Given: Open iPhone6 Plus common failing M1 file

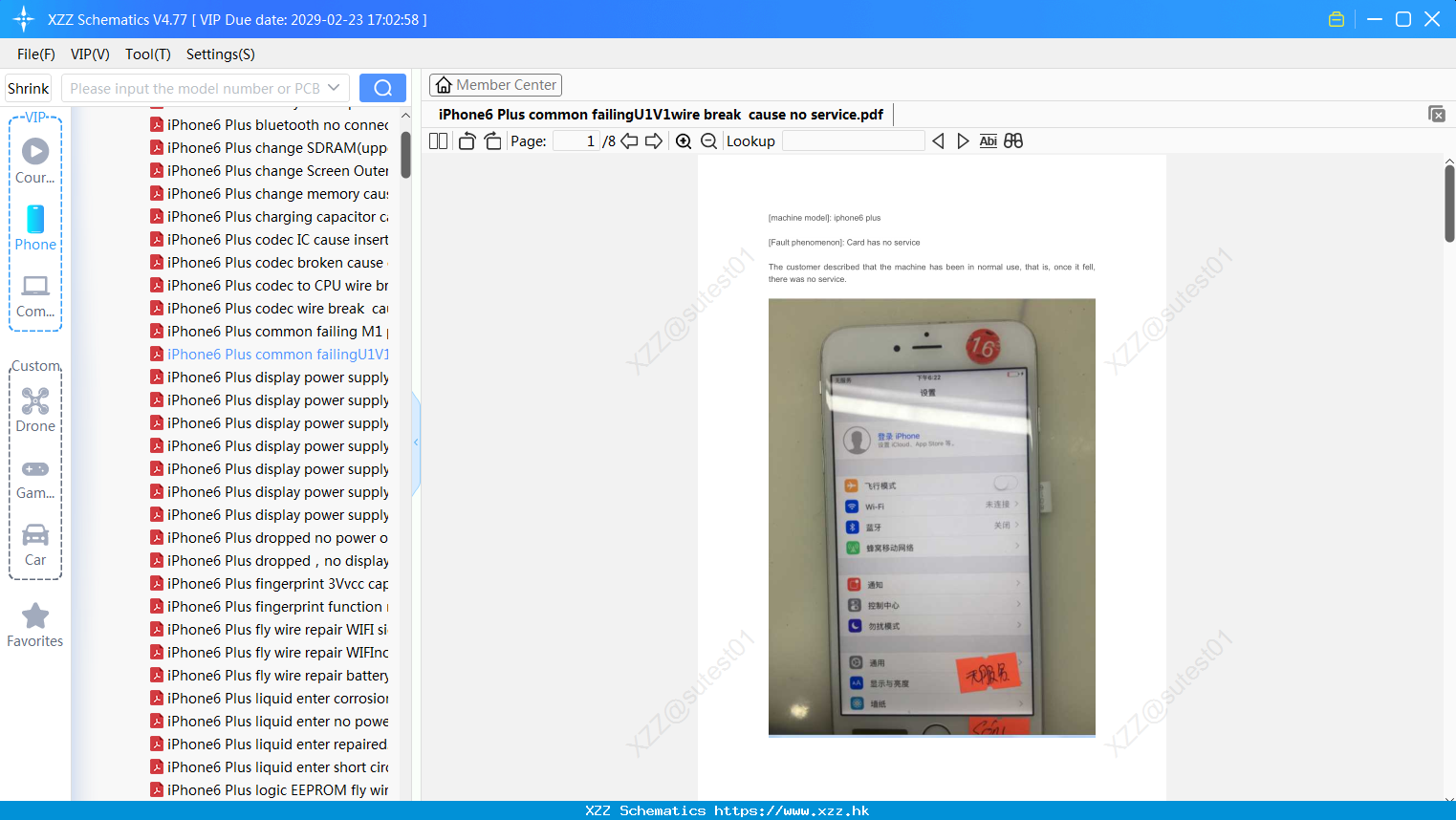Looking at the screenshot, I should tap(270, 332).
